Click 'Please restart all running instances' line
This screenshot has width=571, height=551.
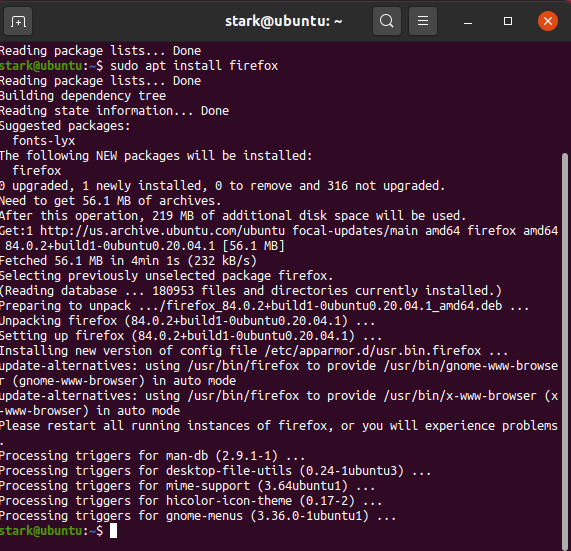coord(279,426)
